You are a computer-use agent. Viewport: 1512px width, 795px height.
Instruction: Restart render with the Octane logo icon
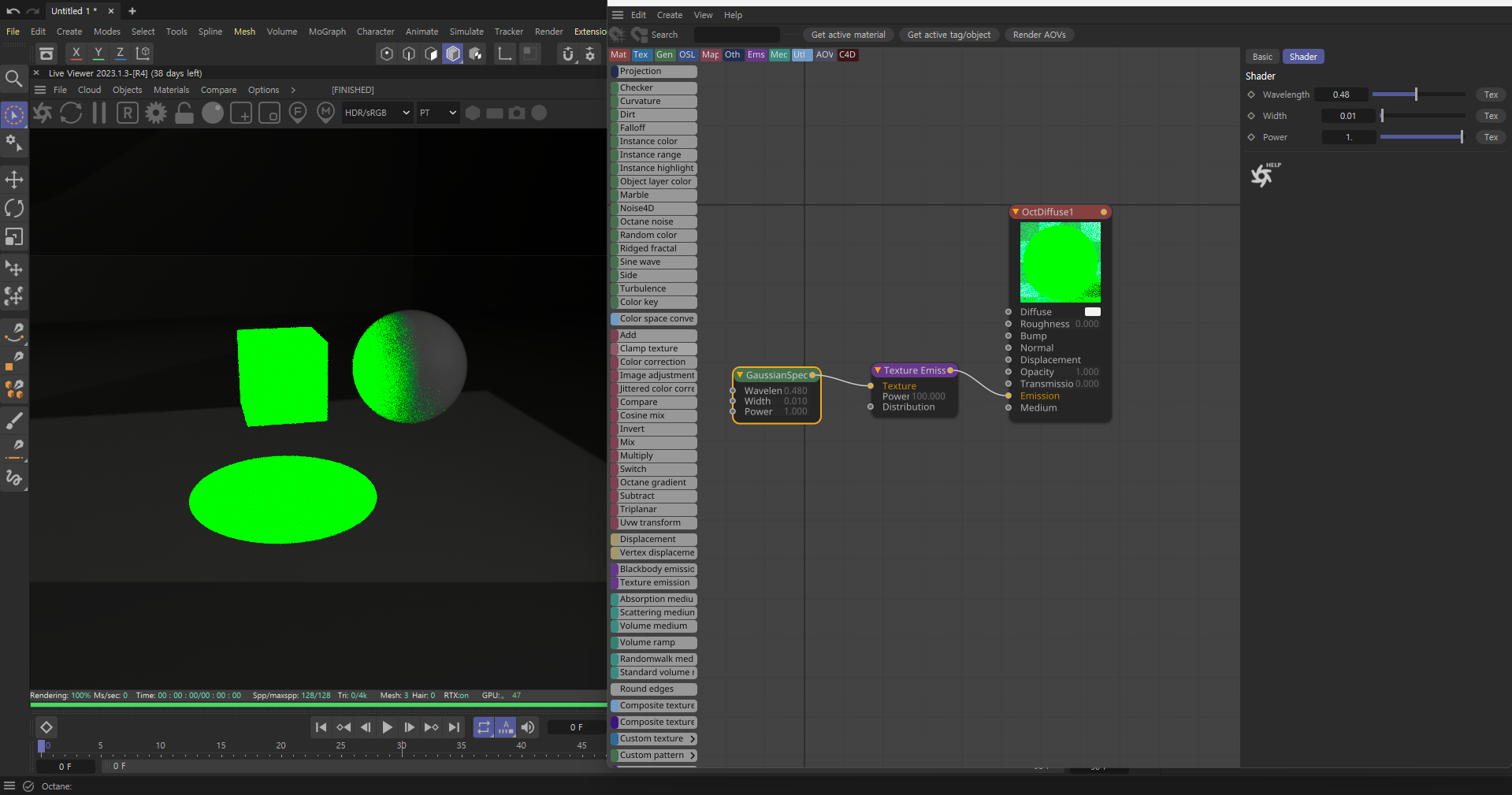43,113
